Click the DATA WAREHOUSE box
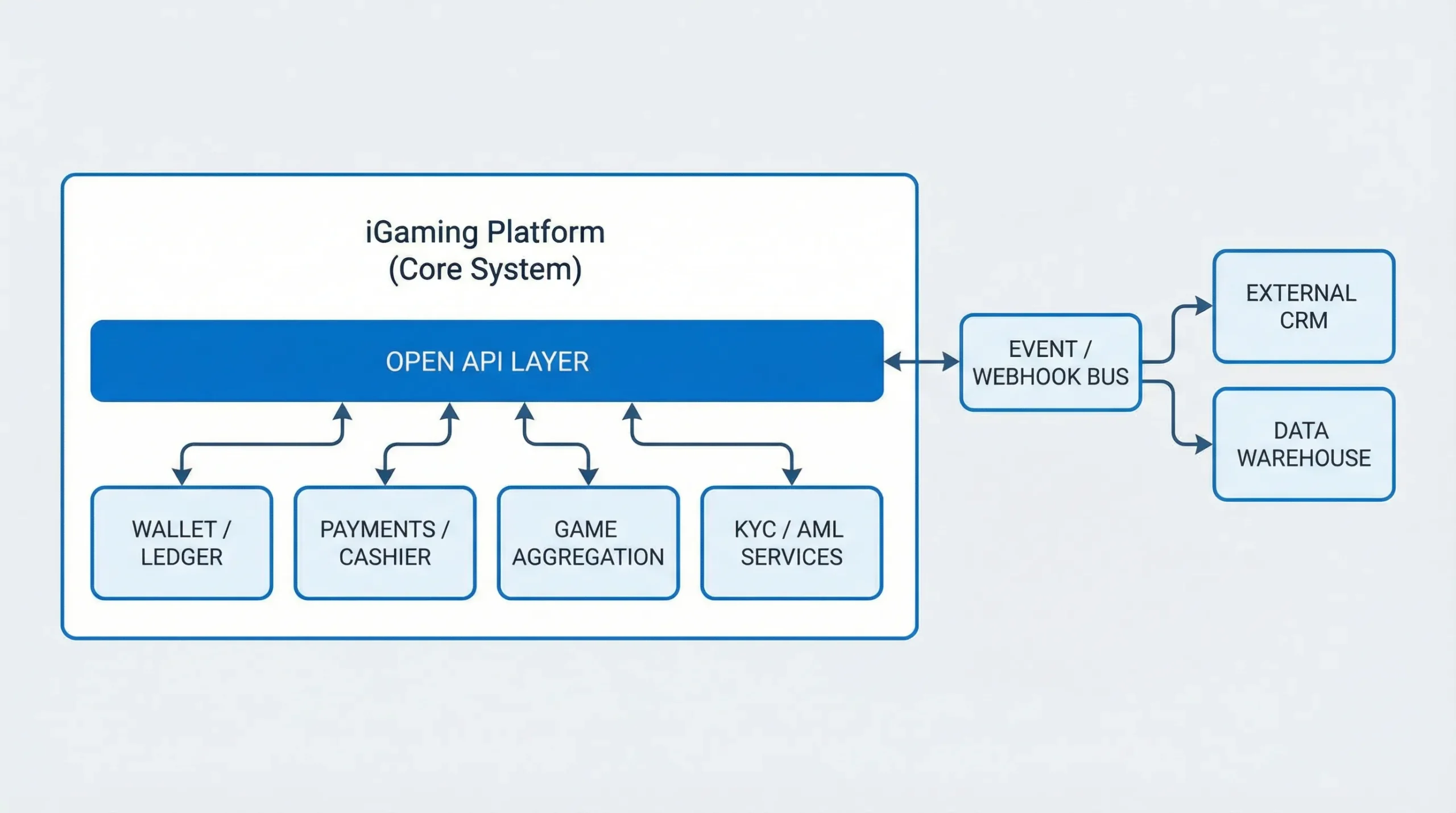Viewport: 1456px width, 813px height. pos(1304,444)
